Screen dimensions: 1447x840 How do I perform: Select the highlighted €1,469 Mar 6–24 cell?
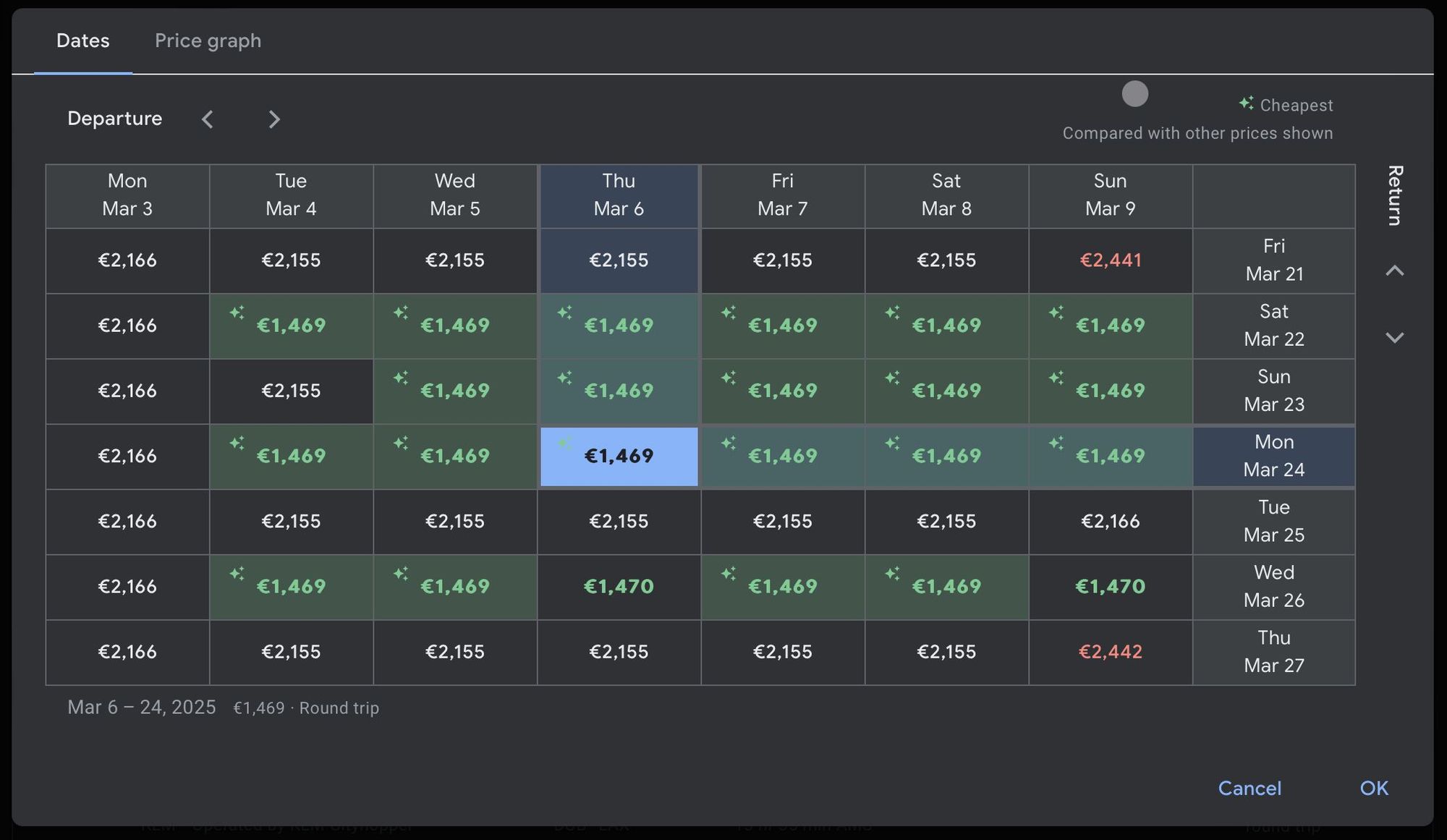(619, 456)
